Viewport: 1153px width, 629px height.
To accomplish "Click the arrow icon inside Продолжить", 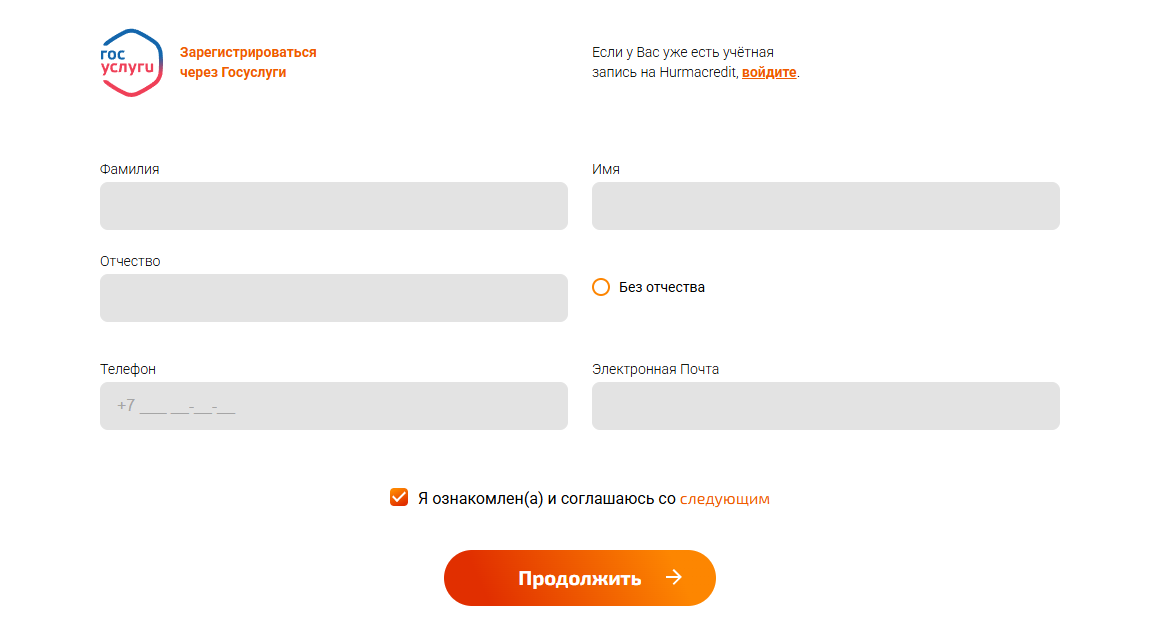I will 674,577.
